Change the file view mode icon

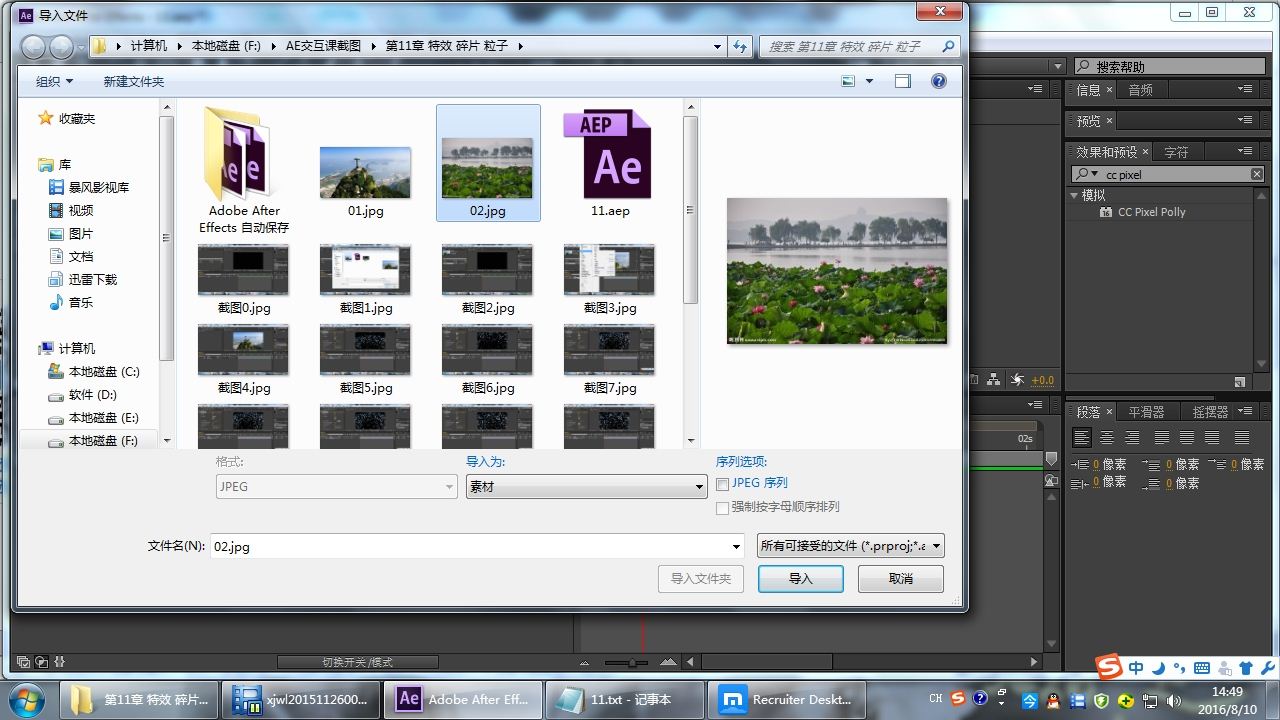point(849,81)
